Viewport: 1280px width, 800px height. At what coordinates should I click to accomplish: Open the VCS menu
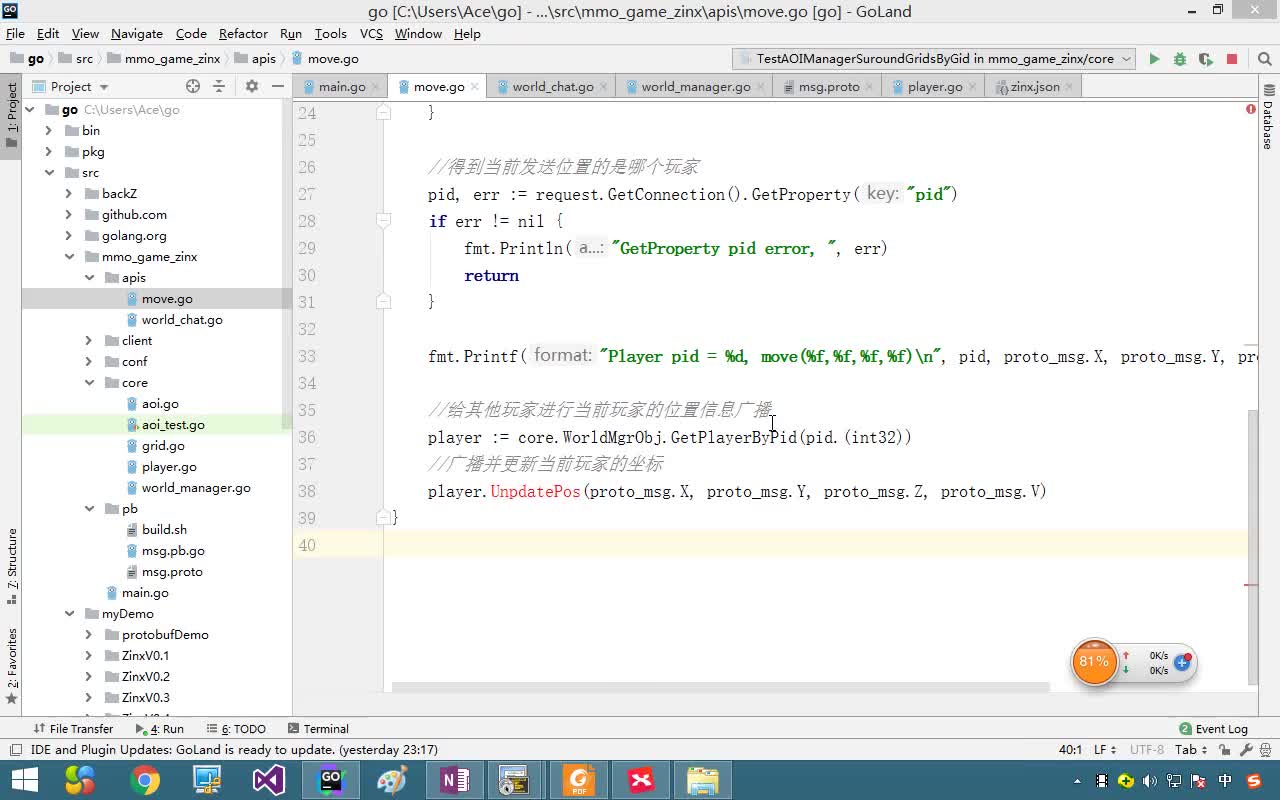pyautogui.click(x=371, y=33)
